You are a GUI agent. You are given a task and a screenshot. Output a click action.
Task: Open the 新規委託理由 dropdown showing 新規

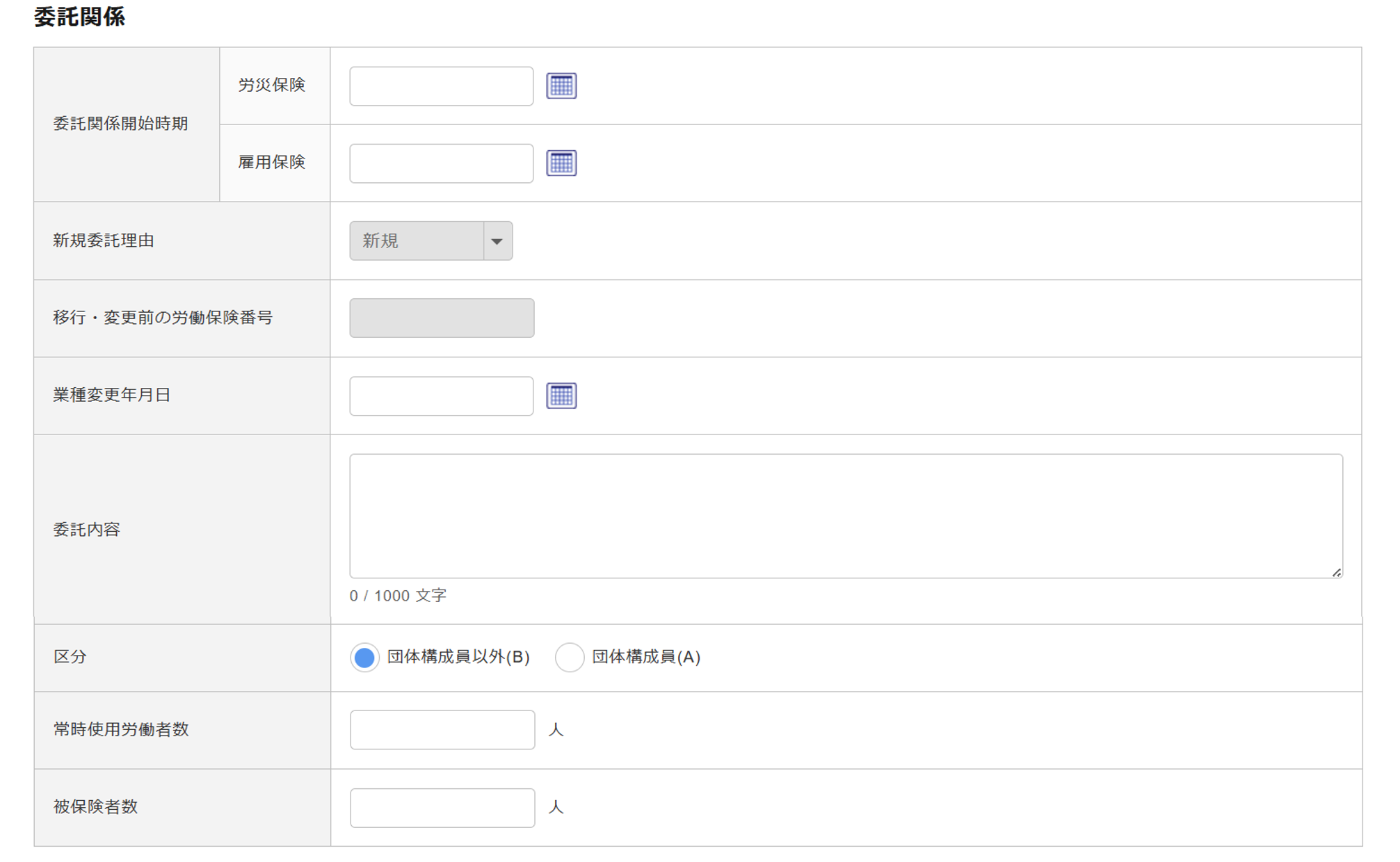(x=417, y=241)
